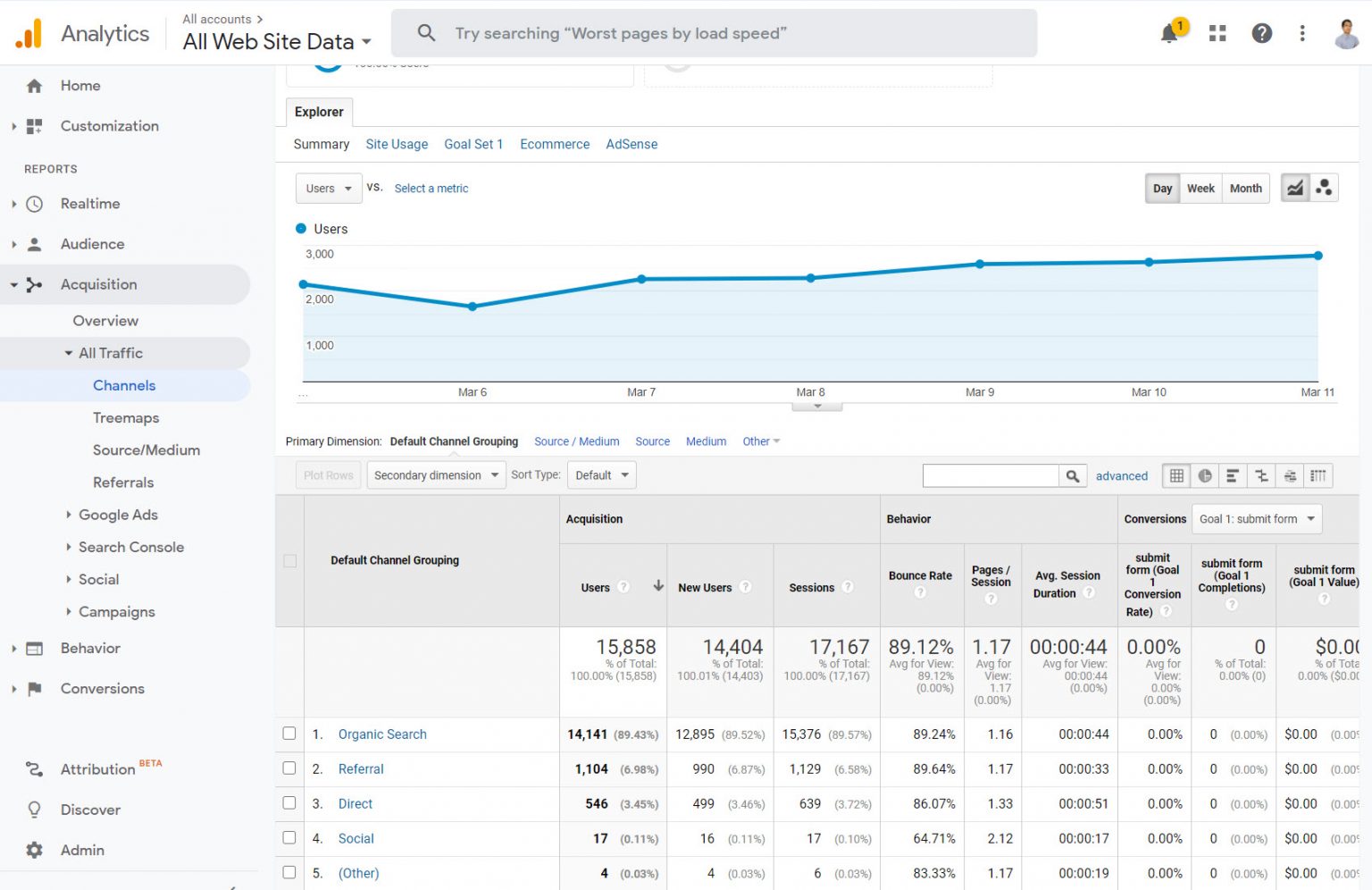The height and width of the screenshot is (890, 1372).
Task: Switch to the Ecommerce tab
Action: coord(554,144)
